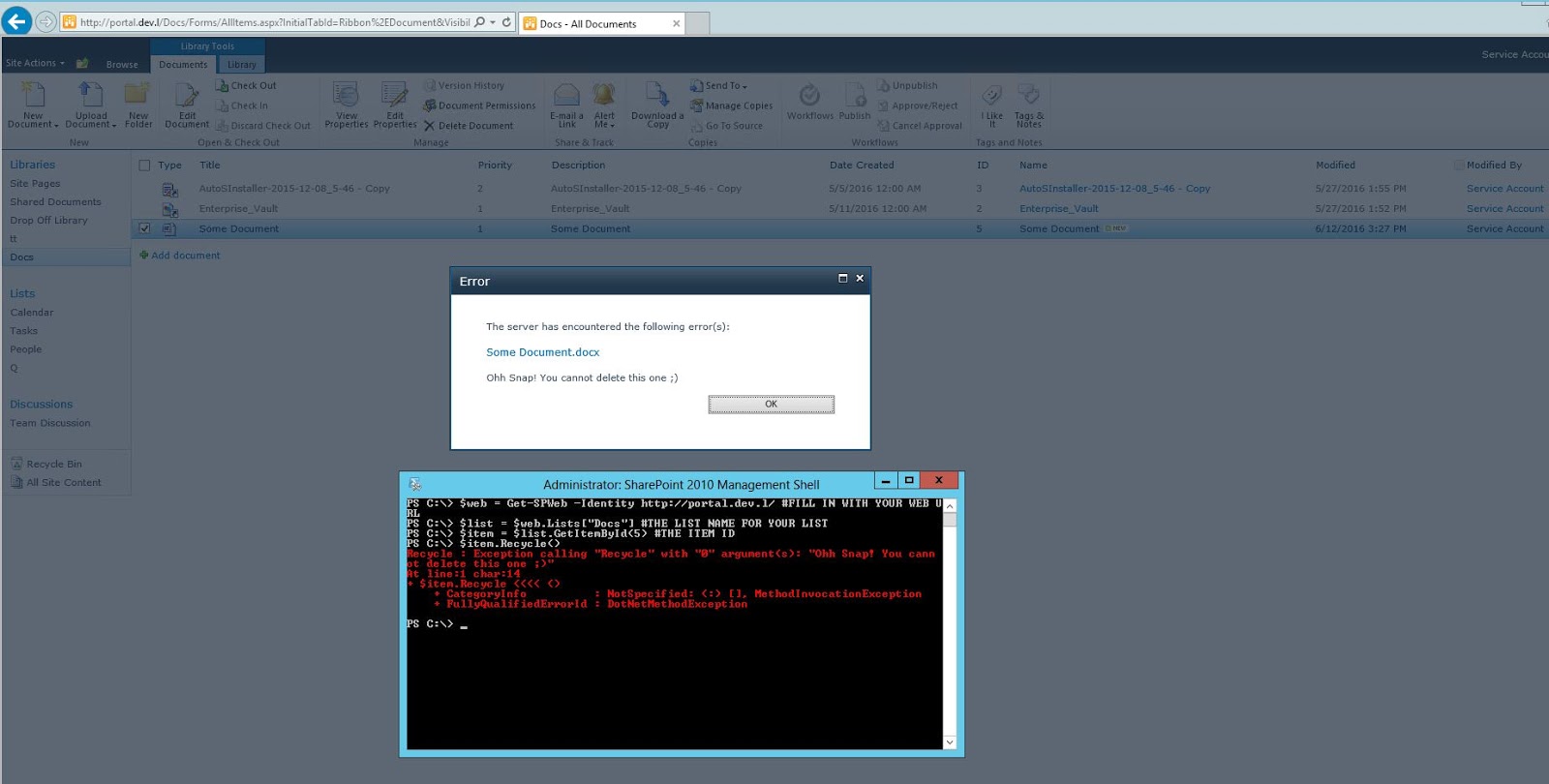
Task: Open the Site Actions dropdown menu
Action: coord(35,64)
